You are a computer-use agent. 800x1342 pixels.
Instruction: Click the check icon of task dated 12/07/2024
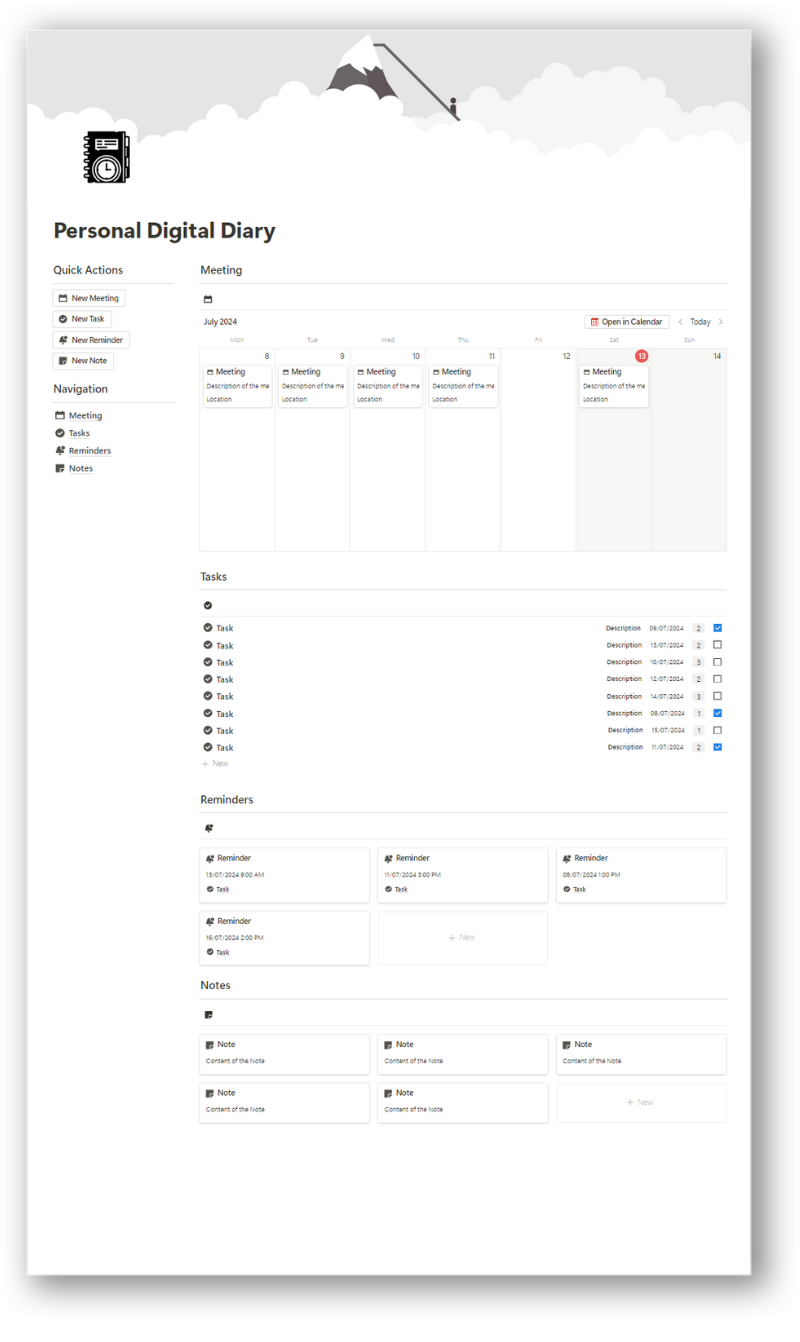(208, 679)
